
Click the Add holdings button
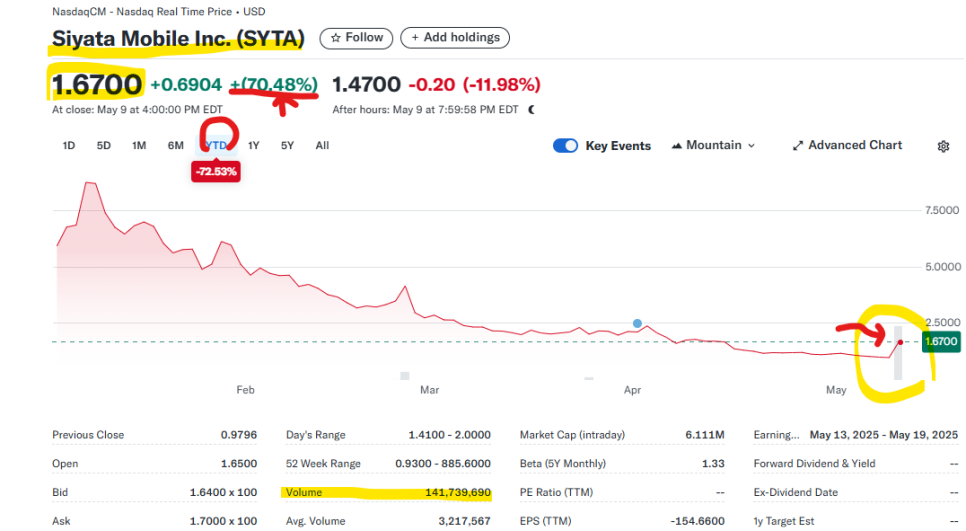tap(455, 38)
